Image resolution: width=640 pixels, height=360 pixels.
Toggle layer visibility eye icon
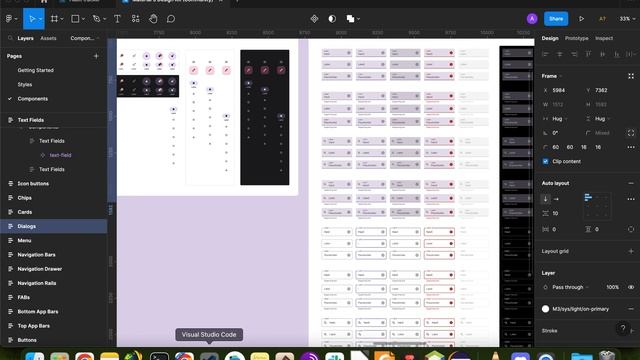coord(631,287)
